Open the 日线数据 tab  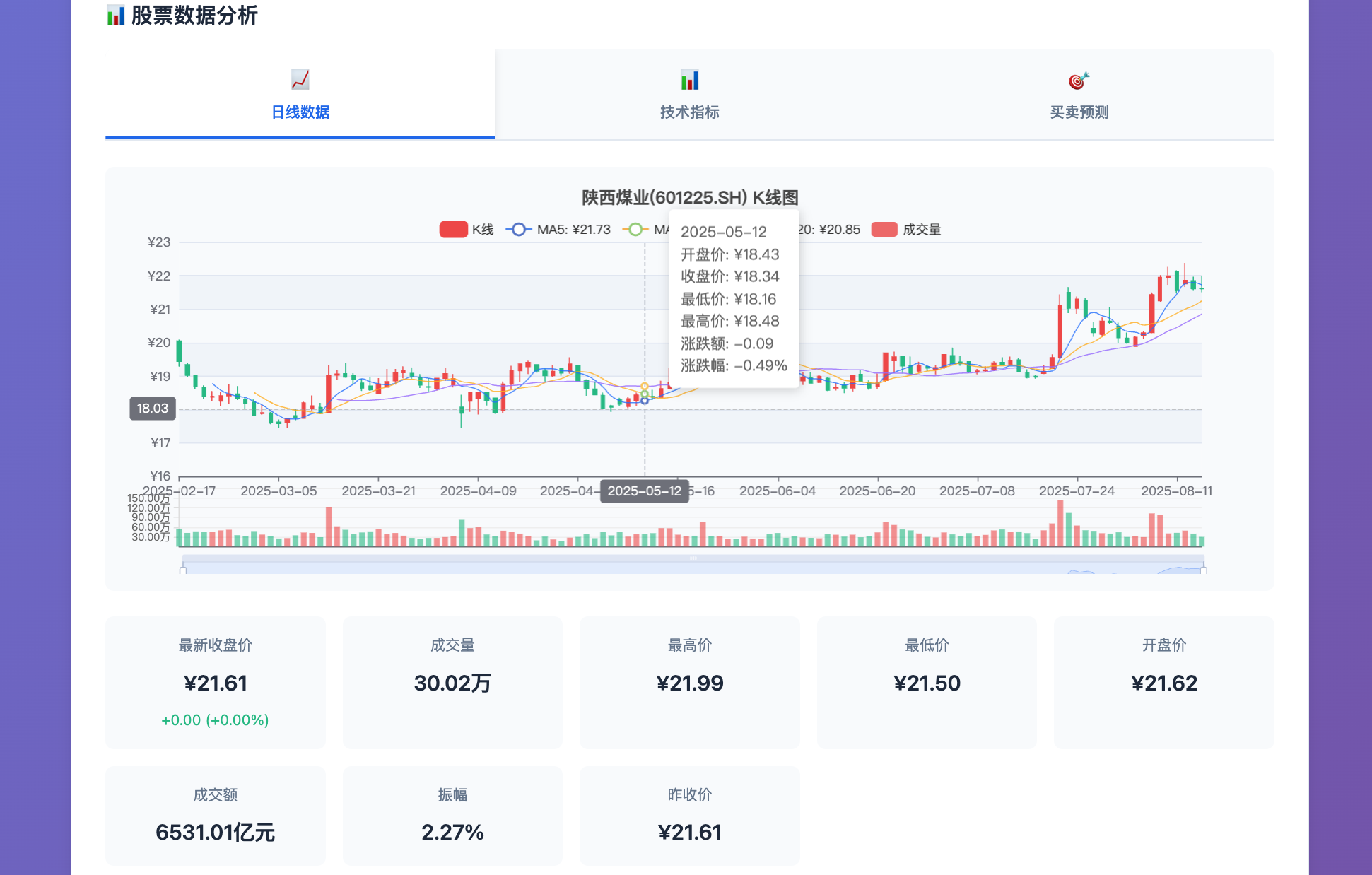point(300,112)
